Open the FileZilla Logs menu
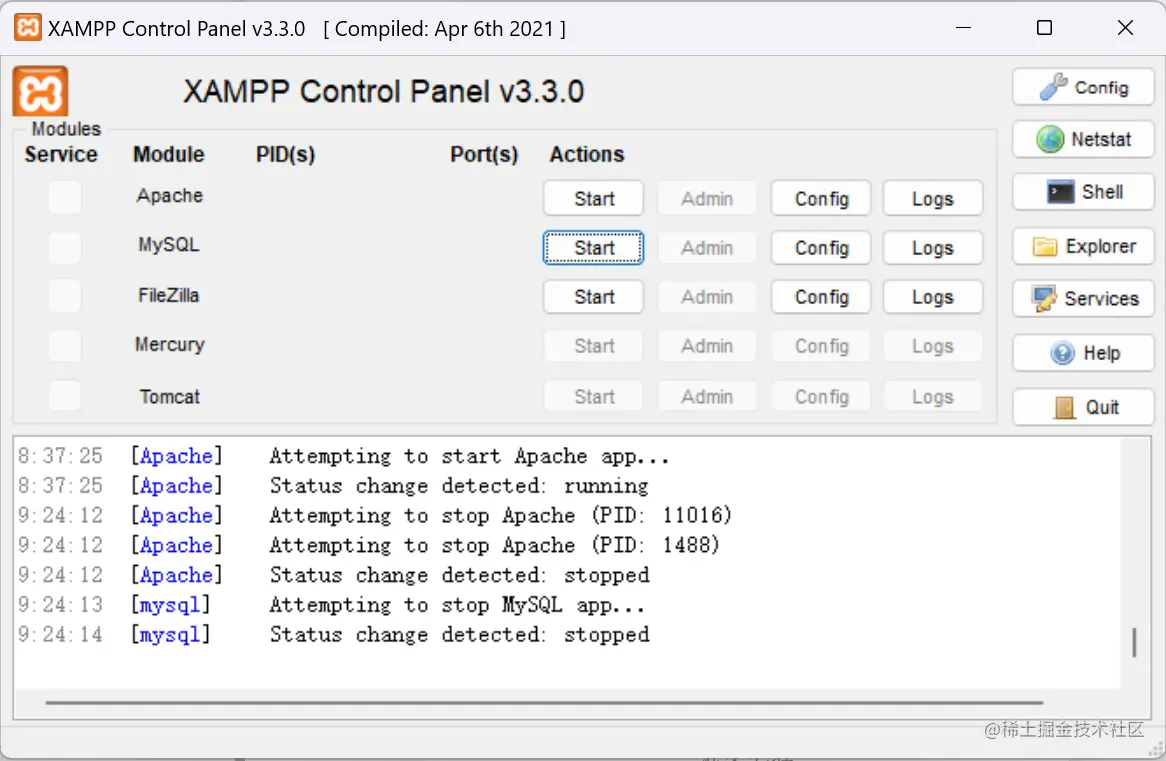Image resolution: width=1166 pixels, height=761 pixels. point(933,297)
